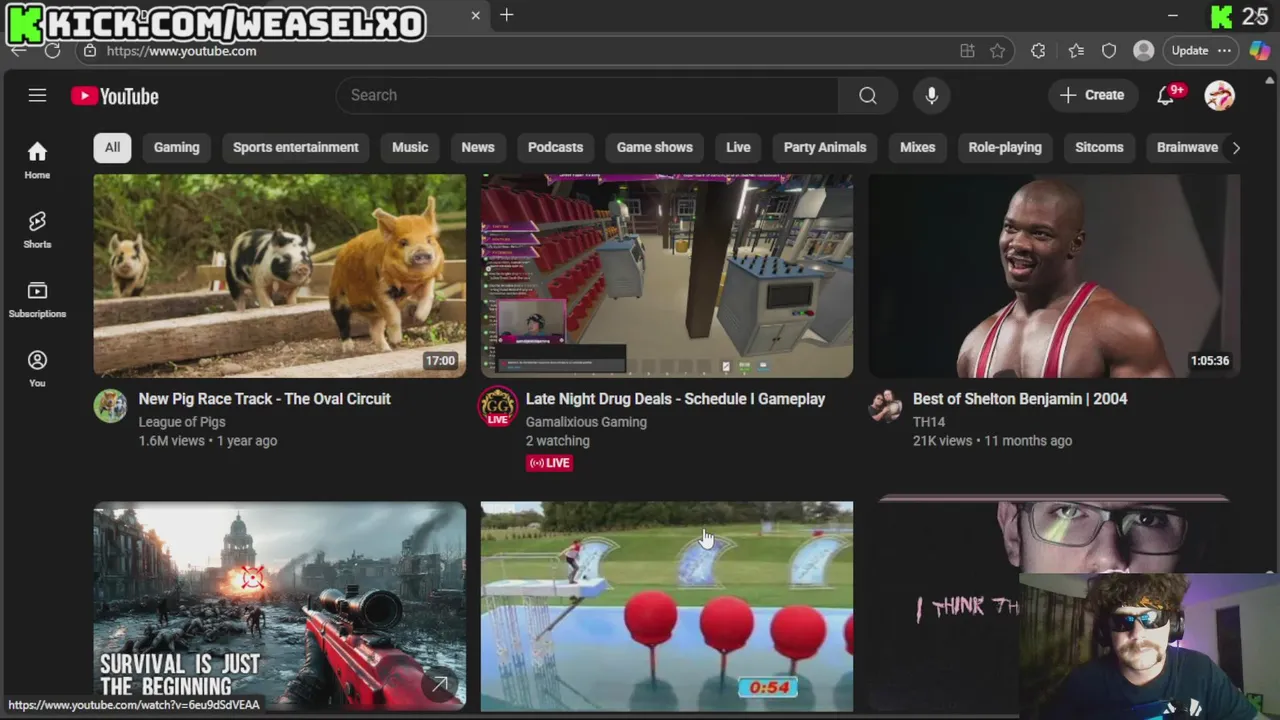This screenshot has width=1280, height=720.
Task: Select the Sitcoms chip
Action: coord(1099,147)
